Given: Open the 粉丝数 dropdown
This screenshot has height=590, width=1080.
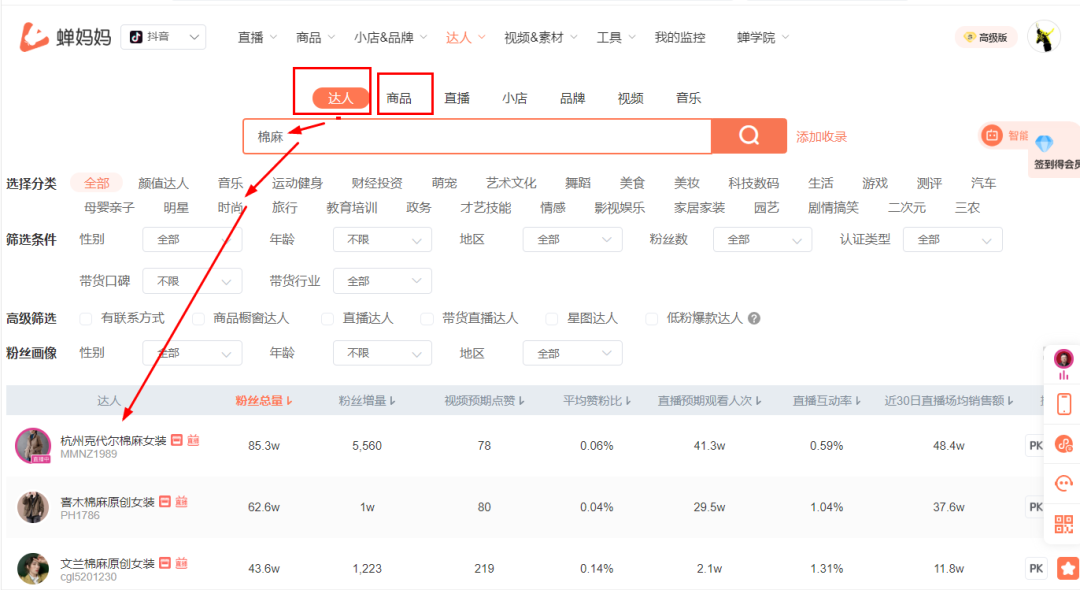Looking at the screenshot, I should (x=762, y=239).
